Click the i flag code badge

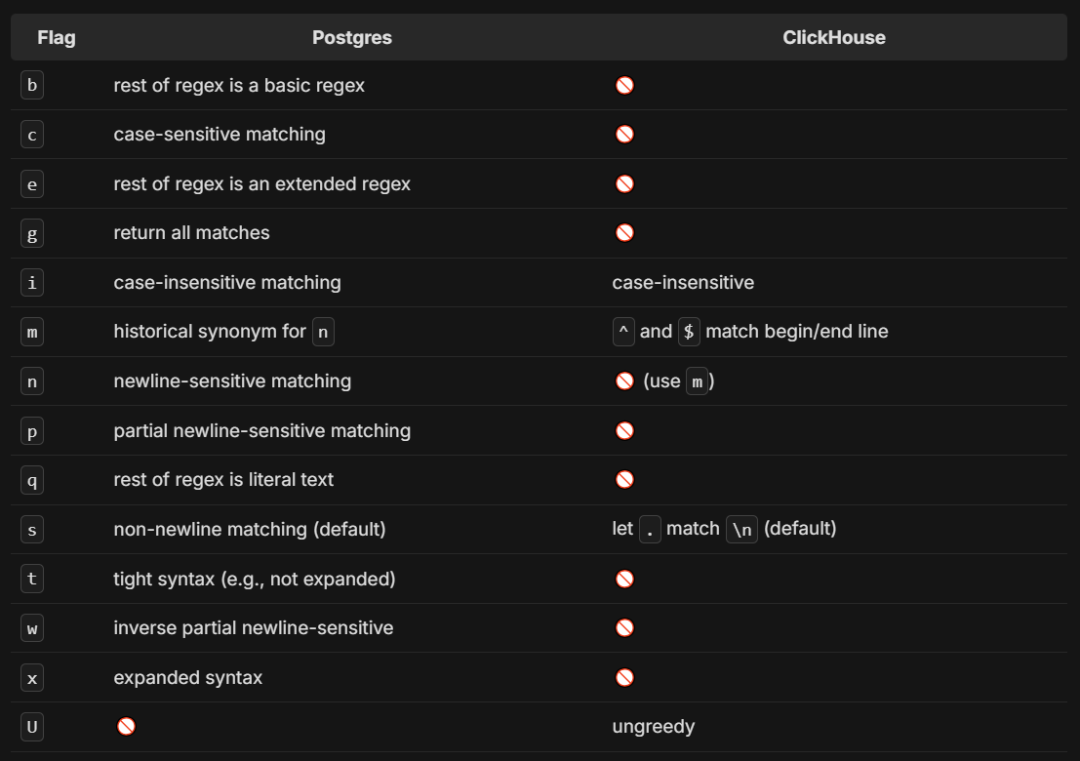click(x=32, y=282)
